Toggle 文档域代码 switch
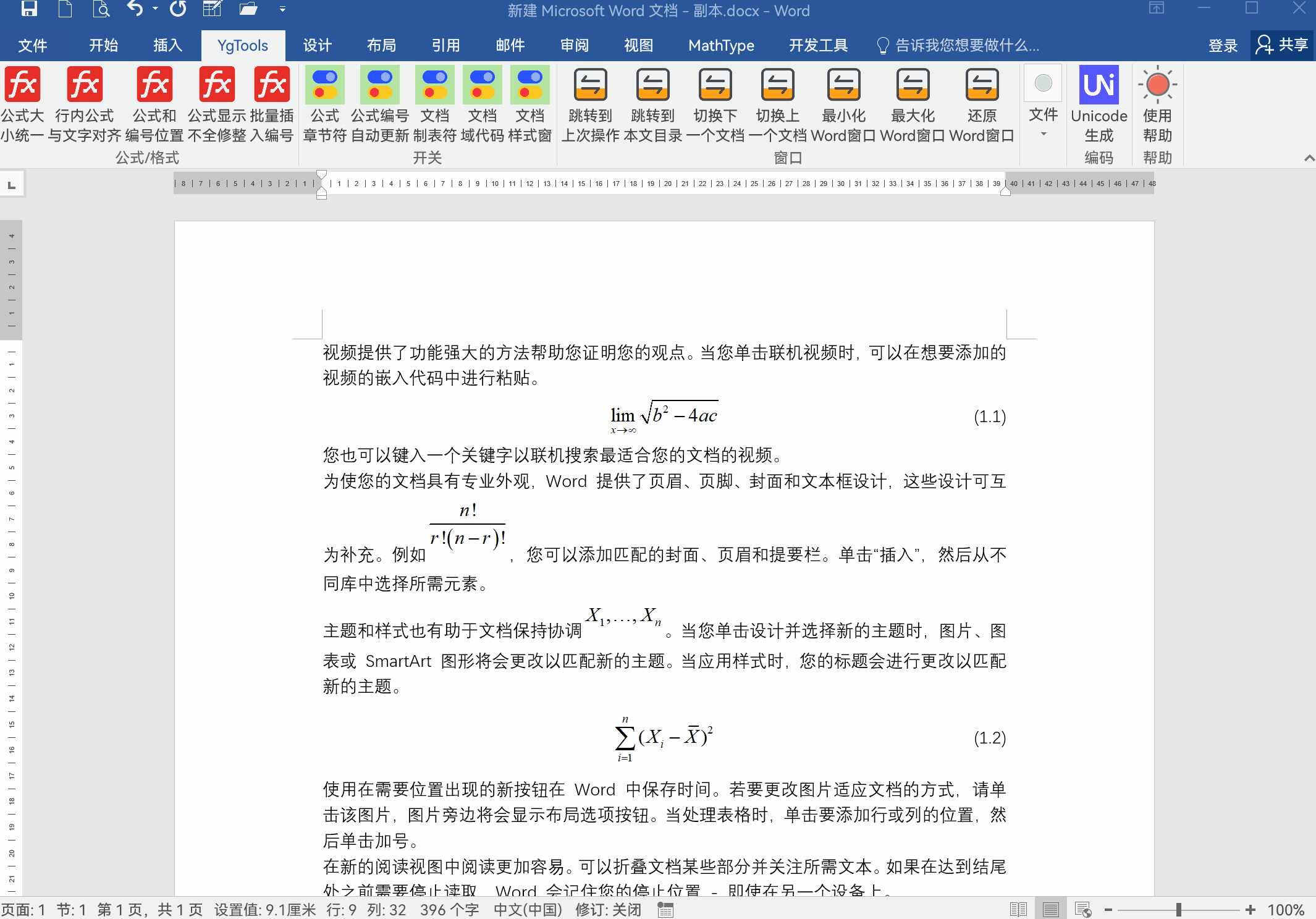 pyautogui.click(x=482, y=85)
